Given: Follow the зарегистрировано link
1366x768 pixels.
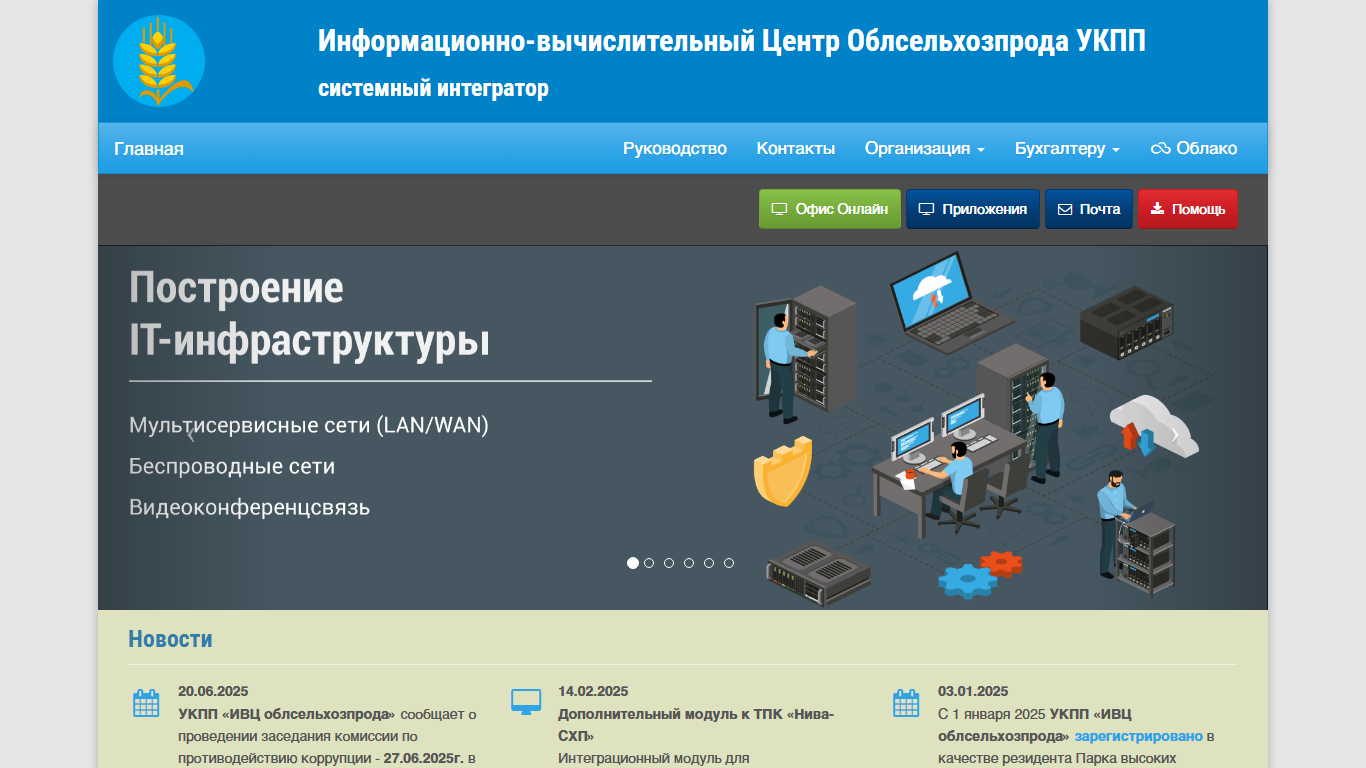Looking at the screenshot, I should (1139, 737).
